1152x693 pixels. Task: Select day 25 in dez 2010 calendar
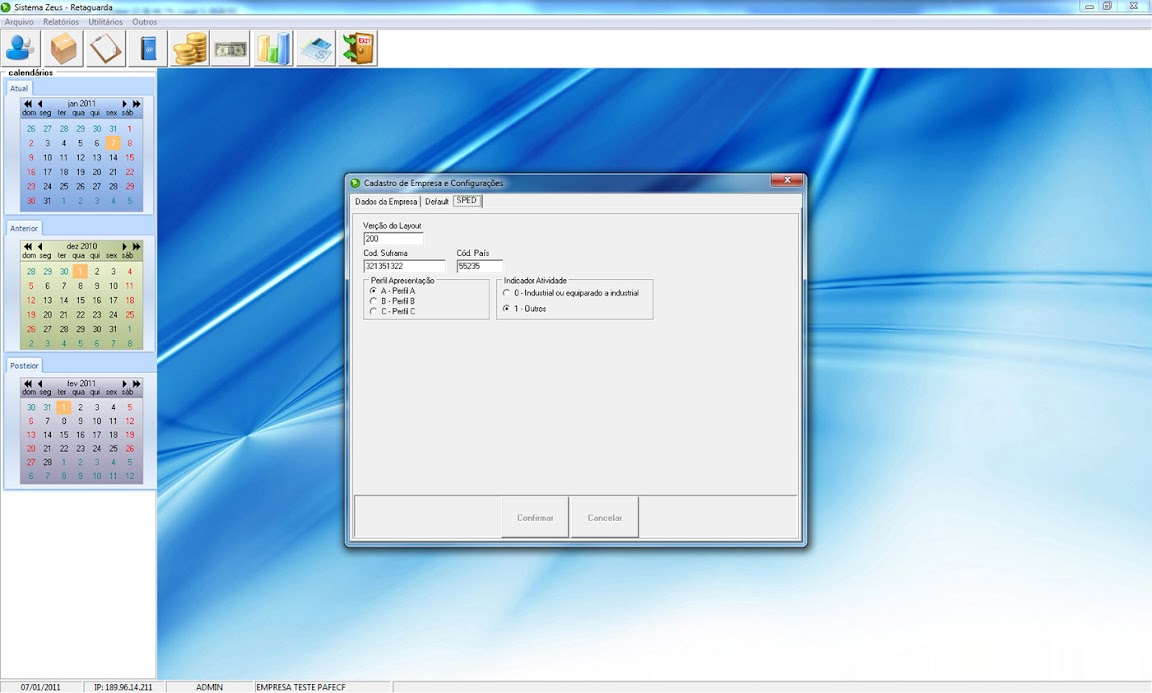[129, 315]
